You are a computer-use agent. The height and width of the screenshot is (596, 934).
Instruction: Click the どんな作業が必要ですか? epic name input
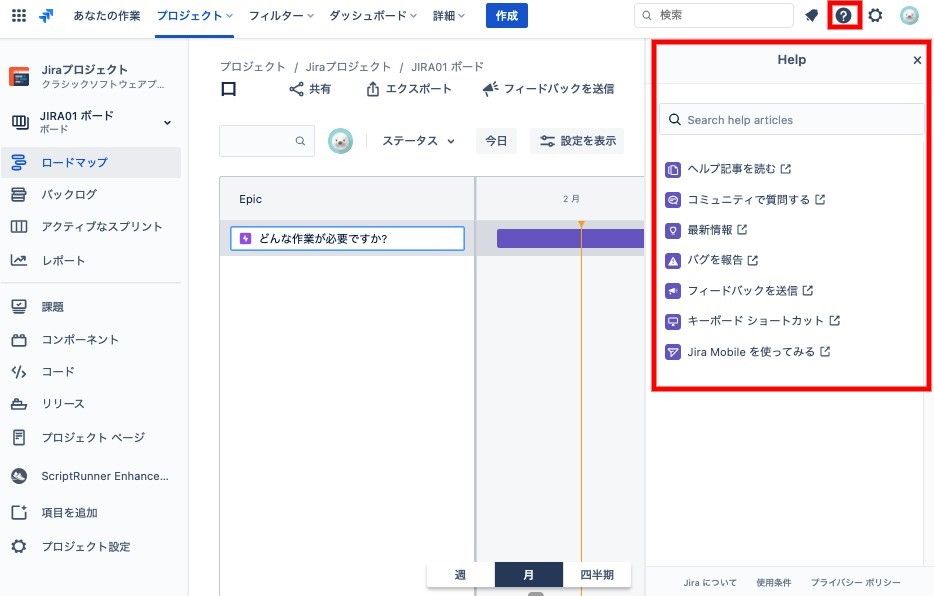[347, 239]
